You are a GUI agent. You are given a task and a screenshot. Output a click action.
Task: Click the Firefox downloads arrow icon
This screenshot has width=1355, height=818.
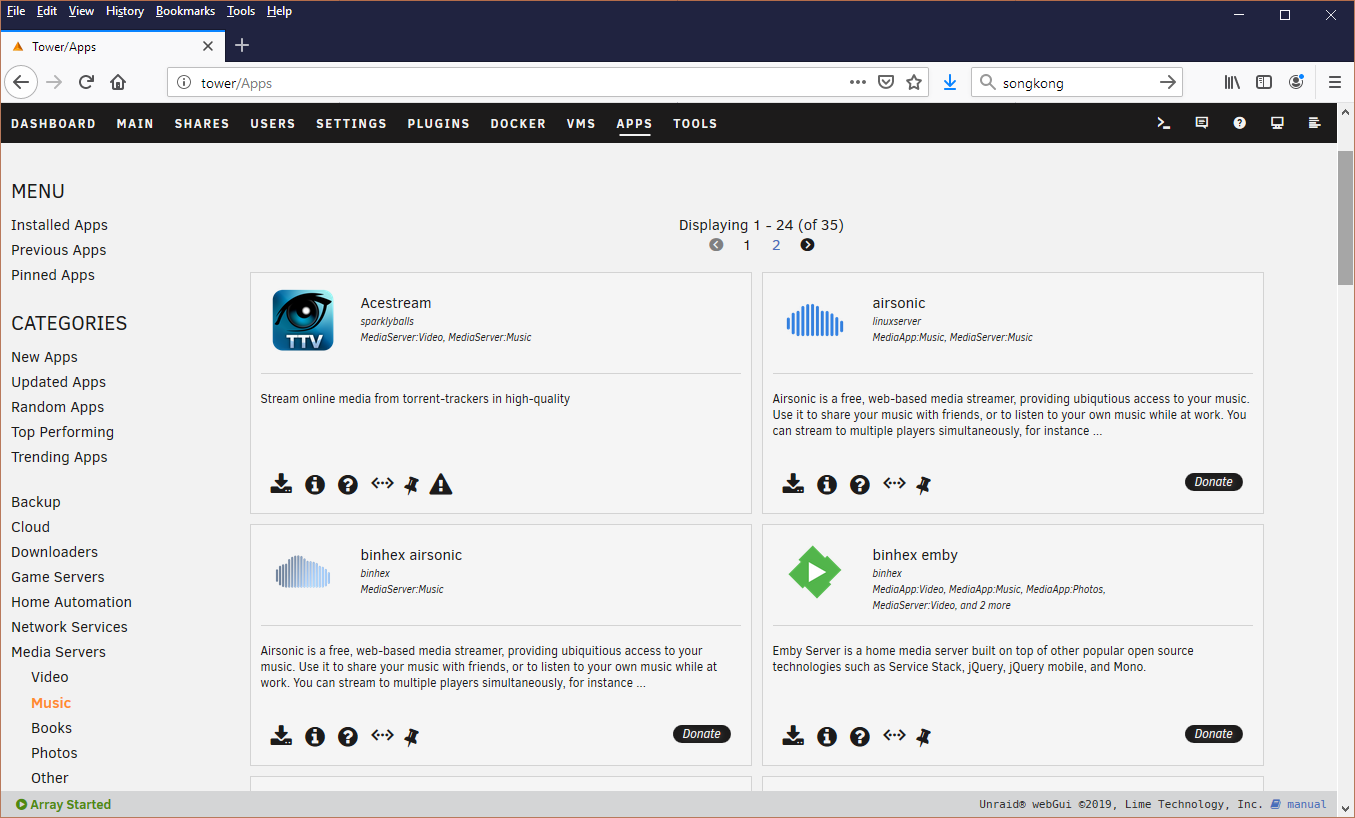(x=950, y=83)
